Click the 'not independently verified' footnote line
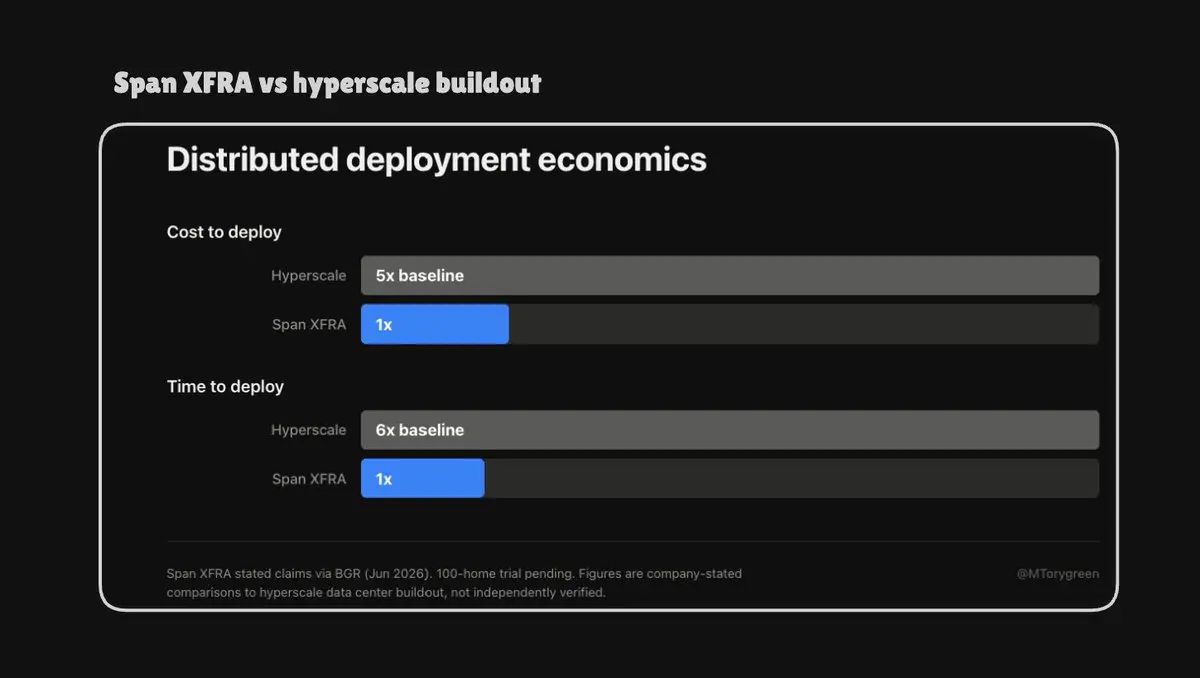The height and width of the screenshot is (678, 1200). pos(386,592)
